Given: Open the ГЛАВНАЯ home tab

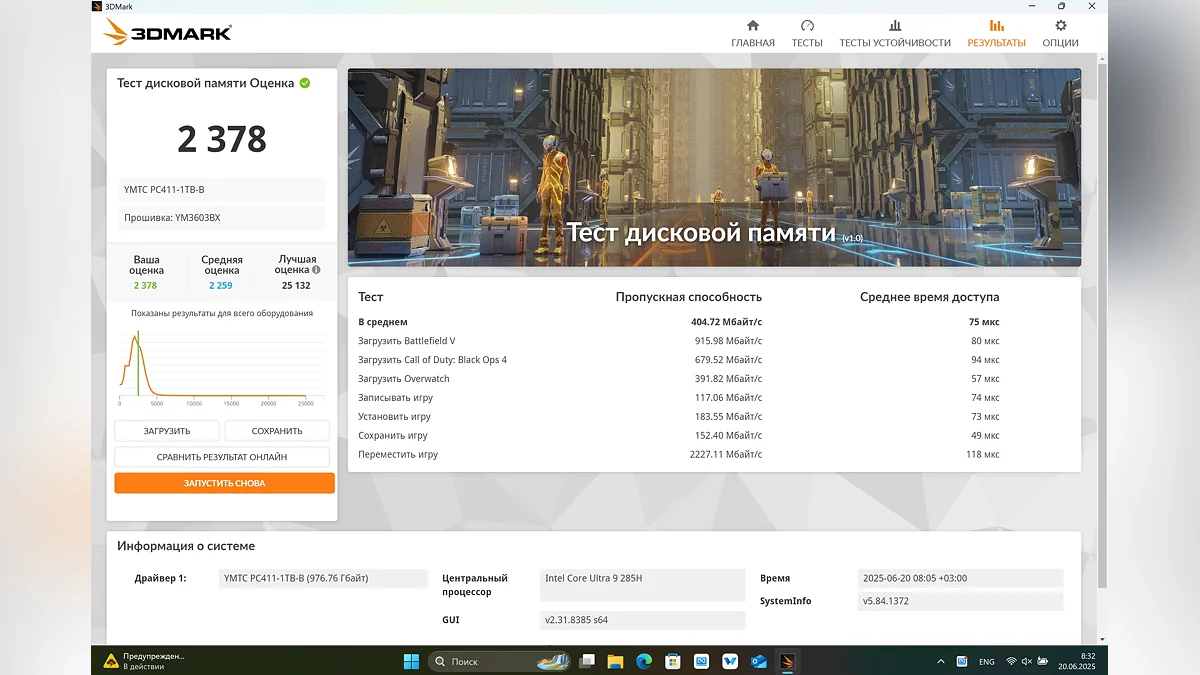Looking at the screenshot, I should click(x=752, y=33).
